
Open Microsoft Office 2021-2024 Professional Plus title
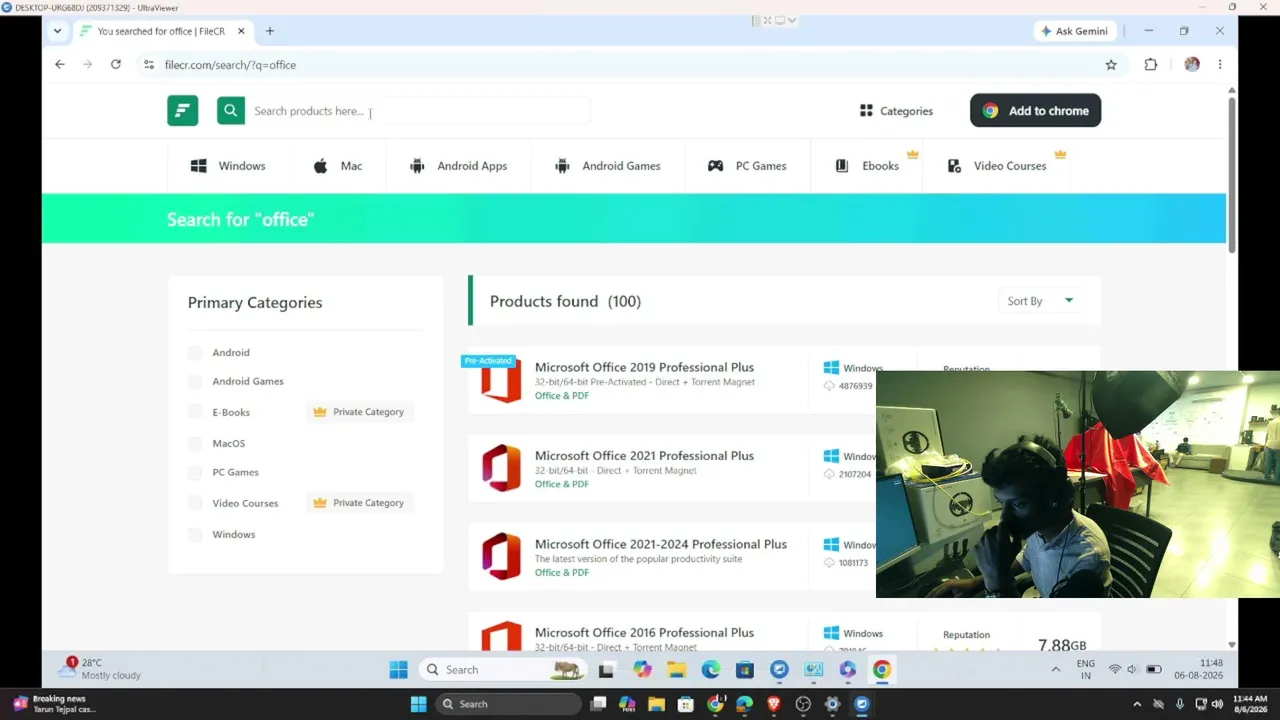661,544
